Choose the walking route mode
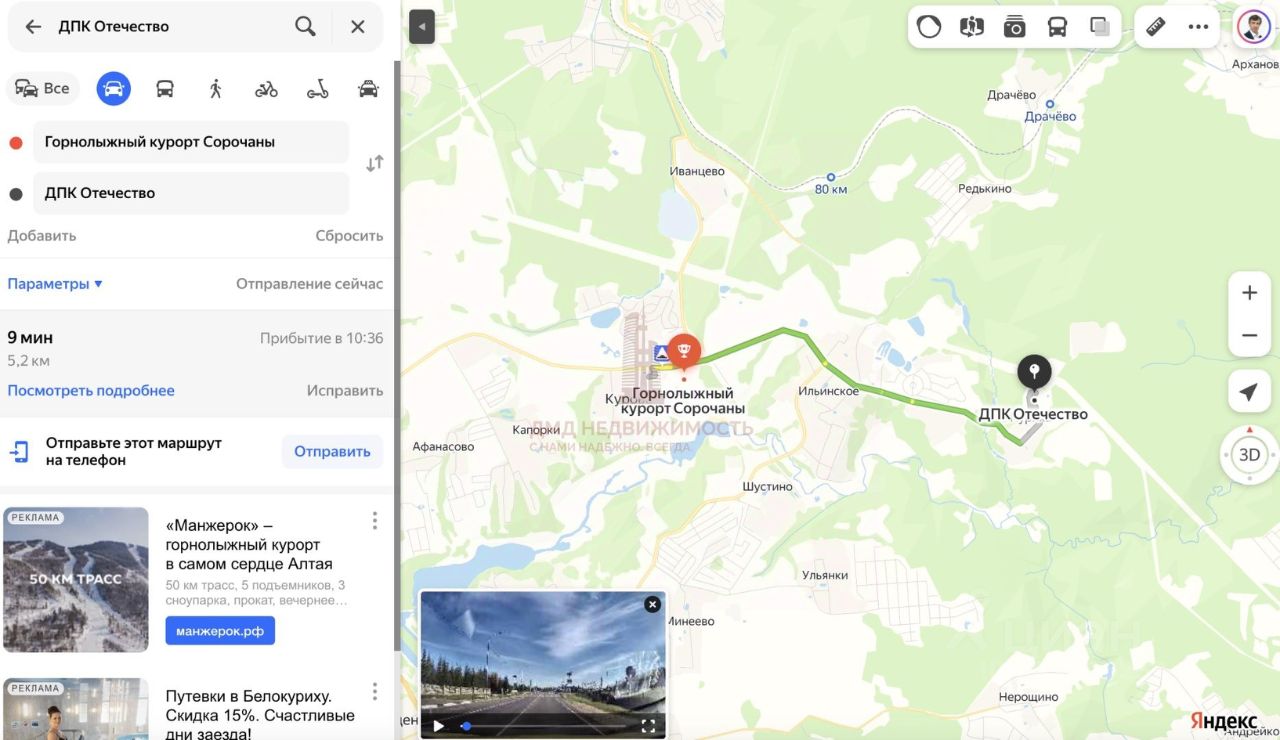Image resolution: width=1280 pixels, height=740 pixels. click(215, 89)
